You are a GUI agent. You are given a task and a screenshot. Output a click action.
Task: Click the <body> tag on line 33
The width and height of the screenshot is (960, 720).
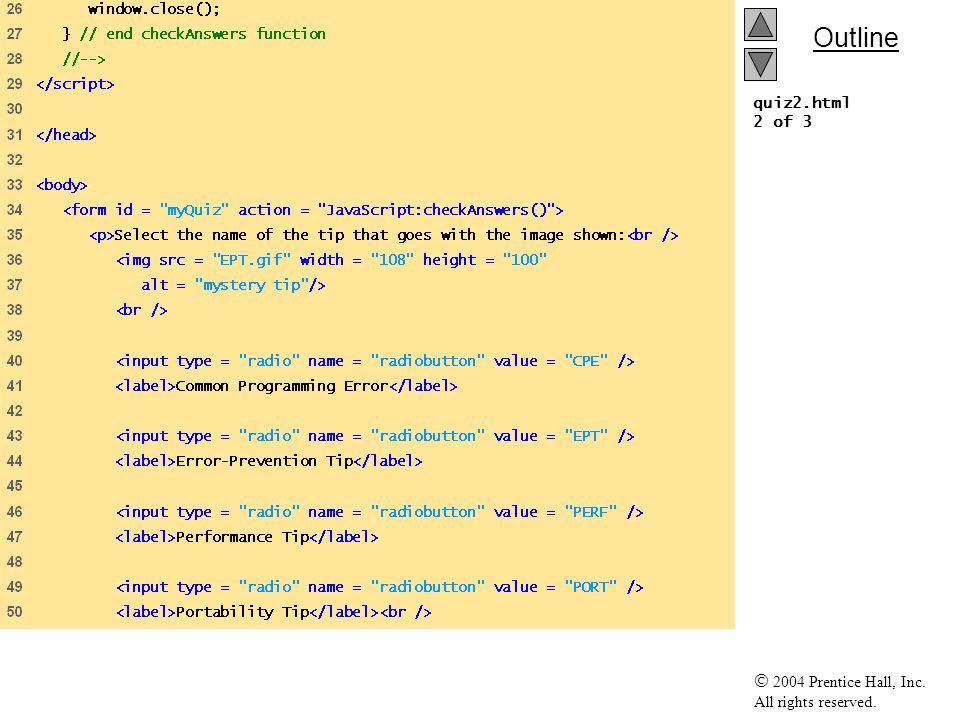tap(62, 185)
